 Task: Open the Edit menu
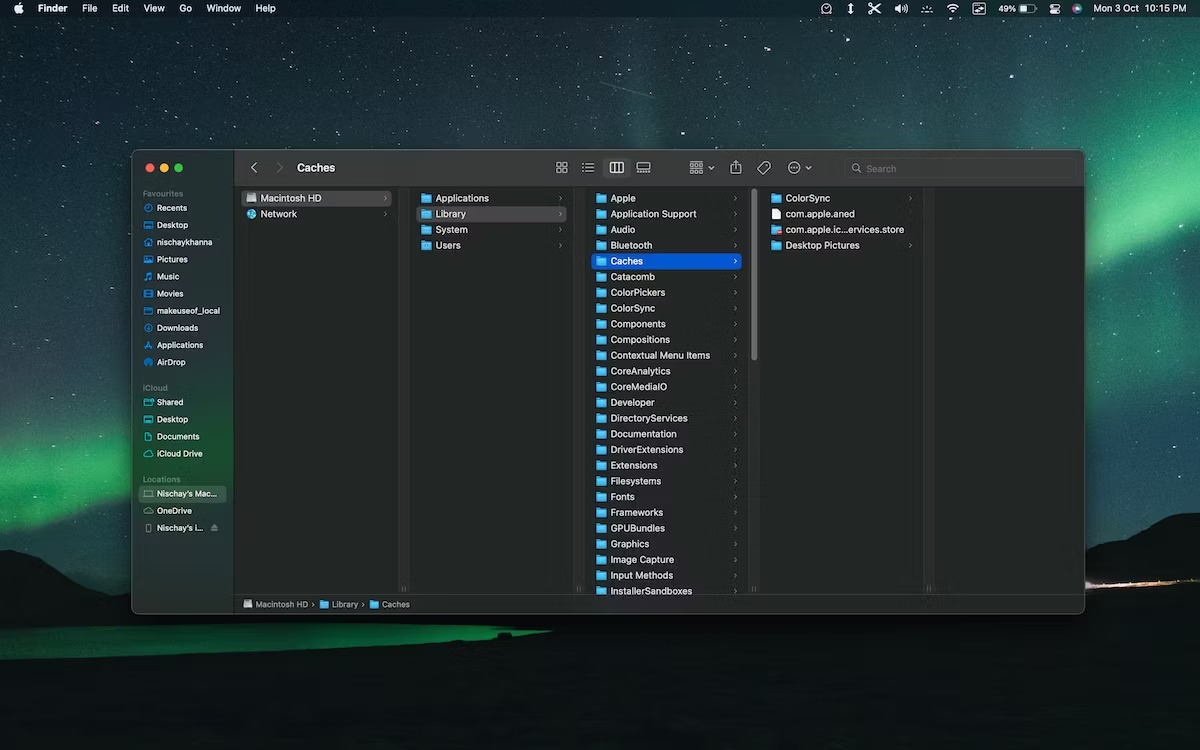point(121,8)
